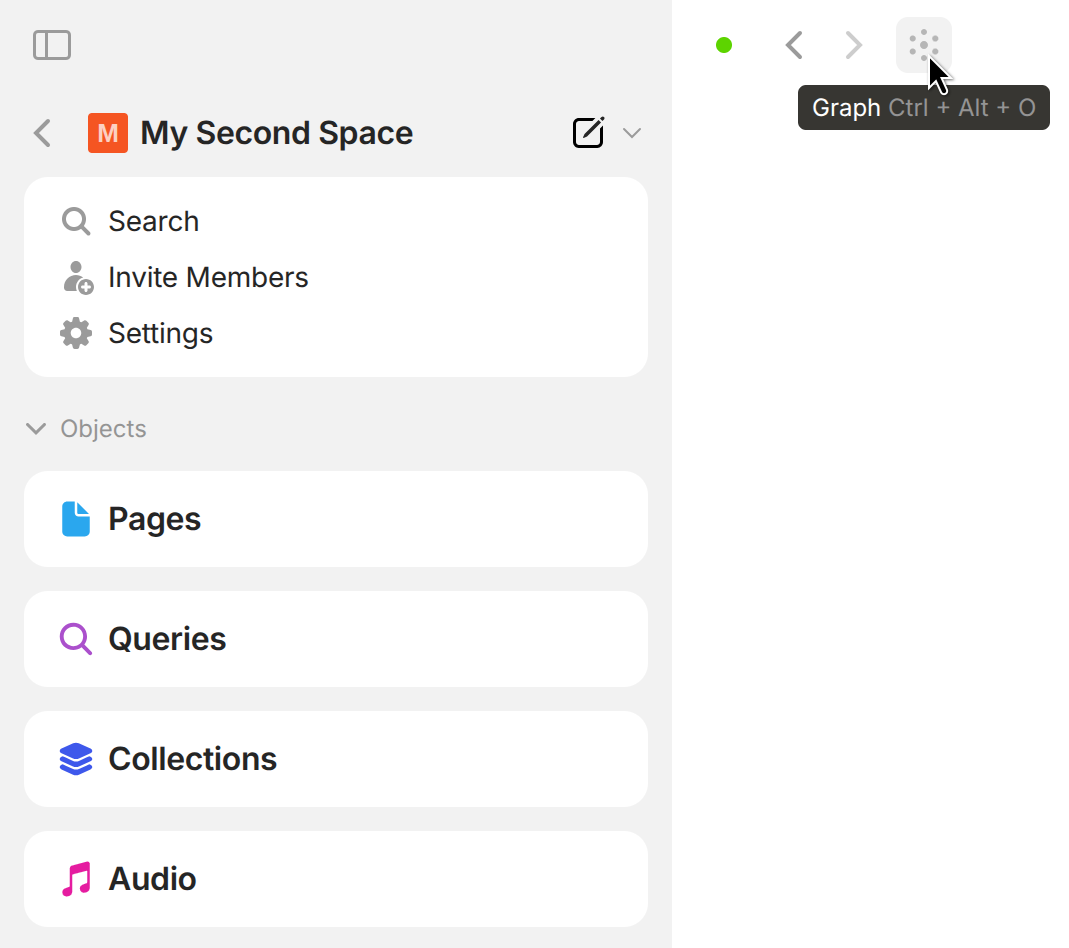Click the green sync status dot
Viewport: 1069px width, 948px height.
[x=724, y=45]
